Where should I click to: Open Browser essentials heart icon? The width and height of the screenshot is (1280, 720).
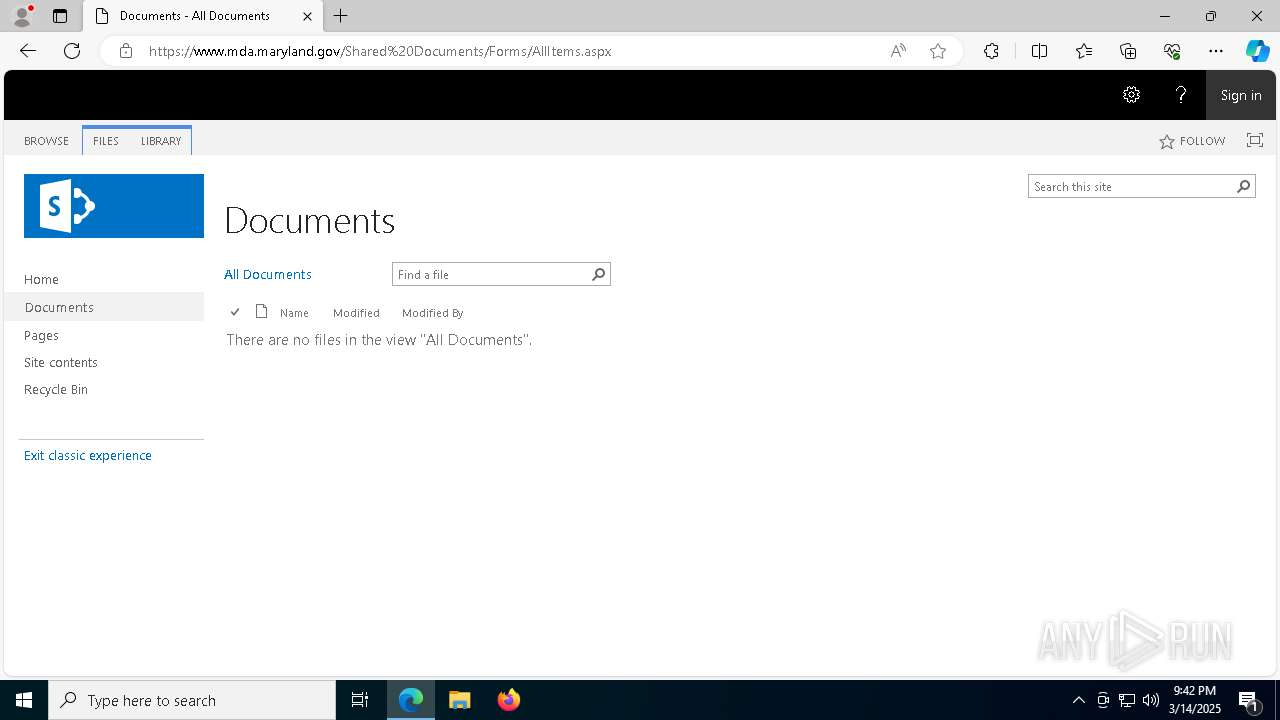(x=1172, y=51)
